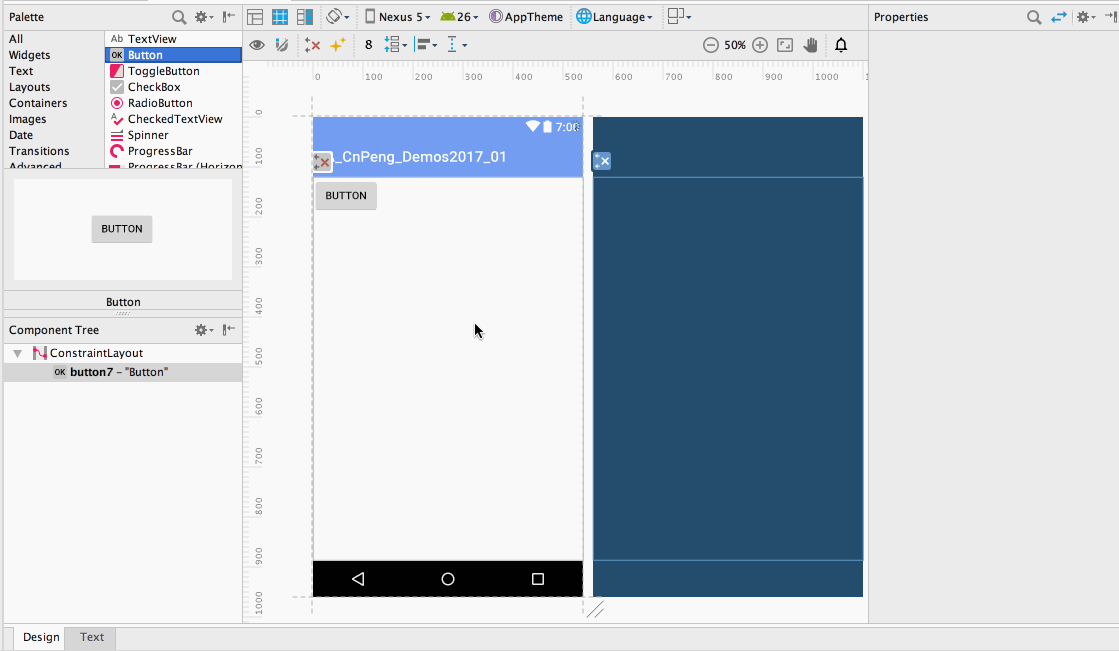This screenshot has width=1119, height=651.
Task: Click the clear constraints icon on the blueprint view
Action: tap(602, 161)
